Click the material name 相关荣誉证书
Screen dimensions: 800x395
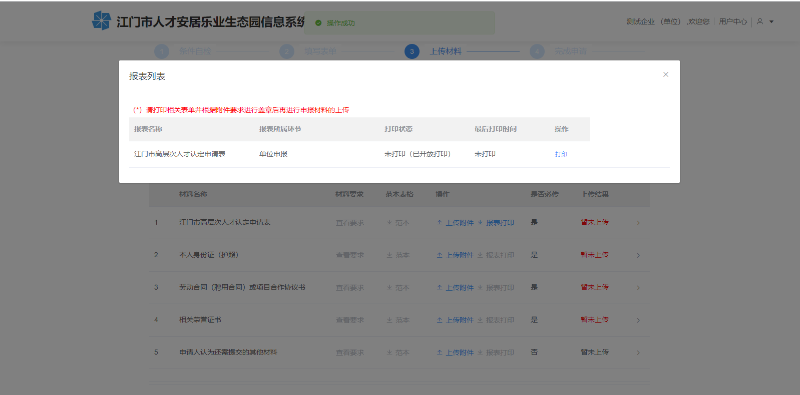[200, 320]
